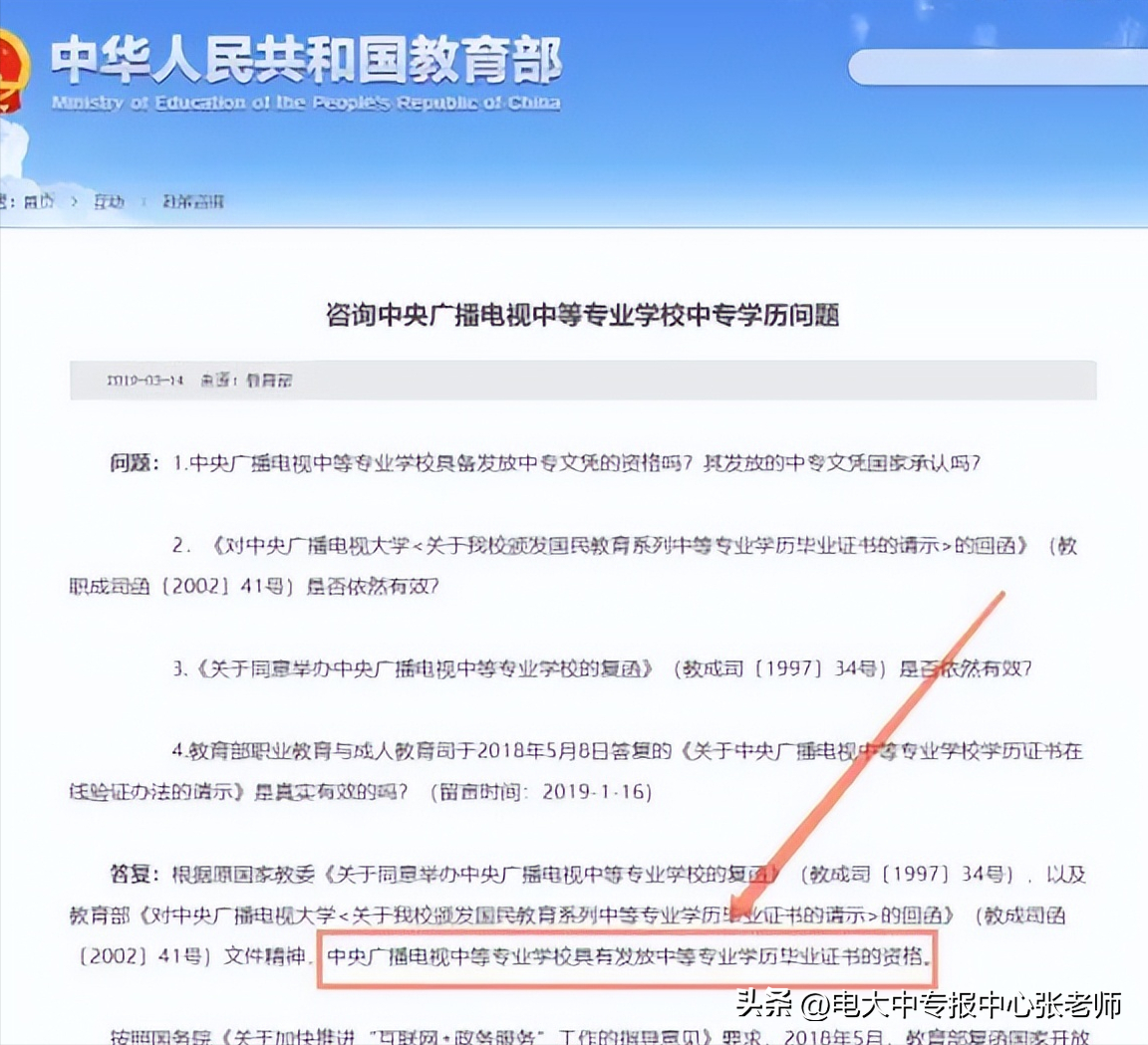1148x1045 pixels.
Task: Click the national emblem logo
Action: (x=13, y=71)
